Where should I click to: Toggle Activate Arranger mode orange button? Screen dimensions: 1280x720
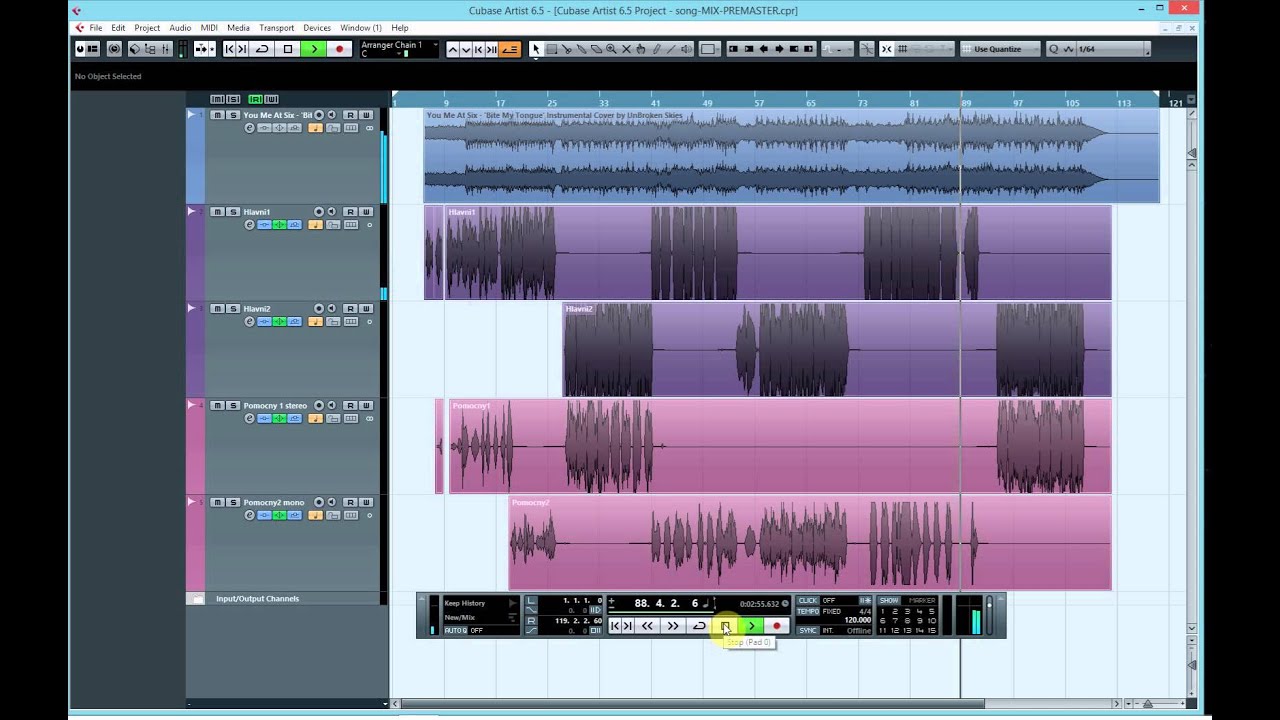[510, 49]
